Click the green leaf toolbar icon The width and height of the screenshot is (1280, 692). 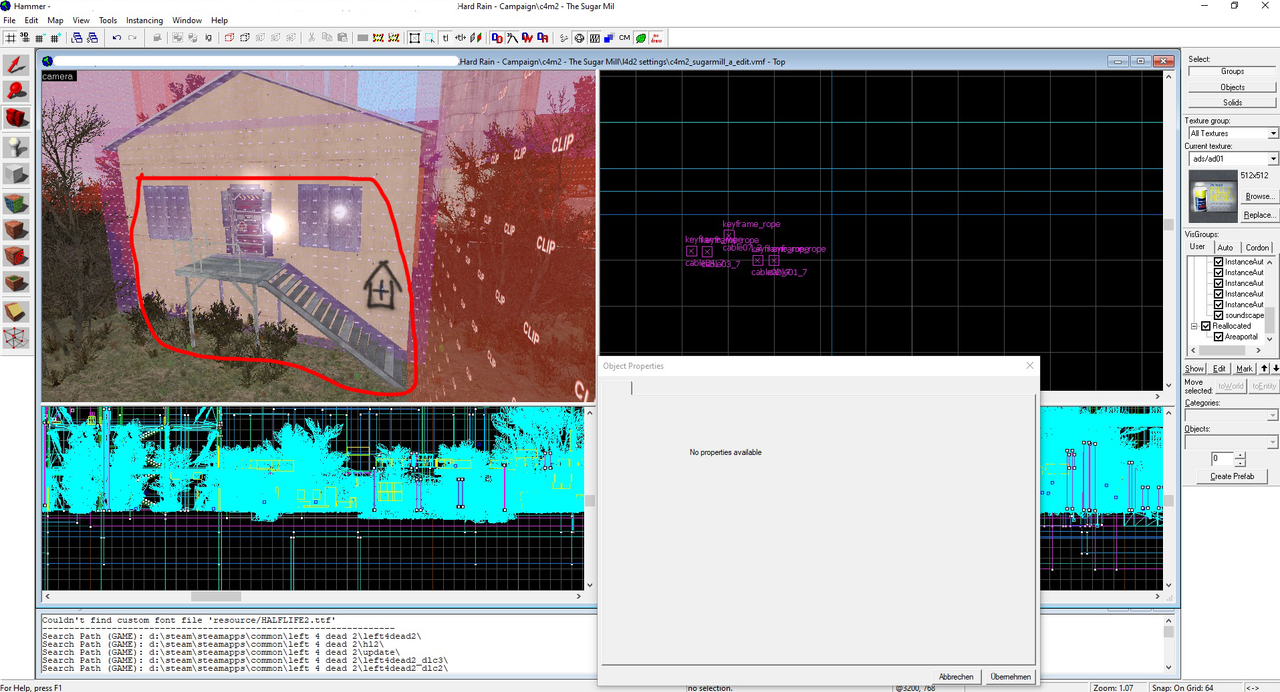640,38
